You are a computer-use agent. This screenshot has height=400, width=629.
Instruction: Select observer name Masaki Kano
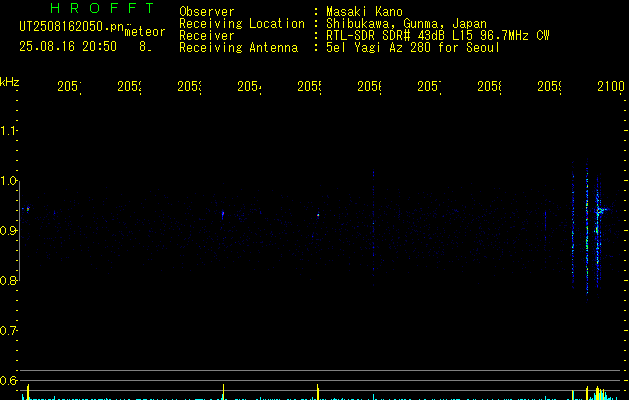pyautogui.click(x=364, y=11)
